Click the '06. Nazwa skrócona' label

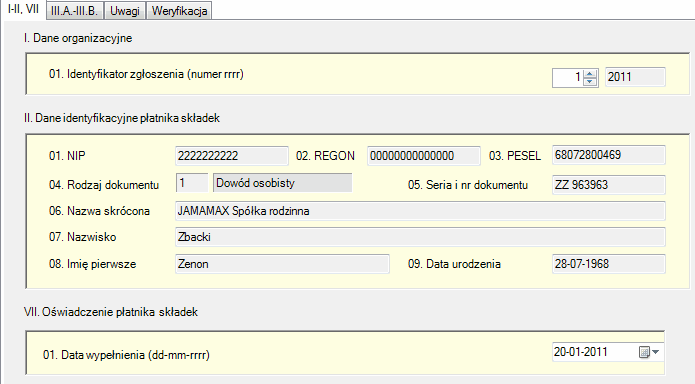click(x=99, y=211)
